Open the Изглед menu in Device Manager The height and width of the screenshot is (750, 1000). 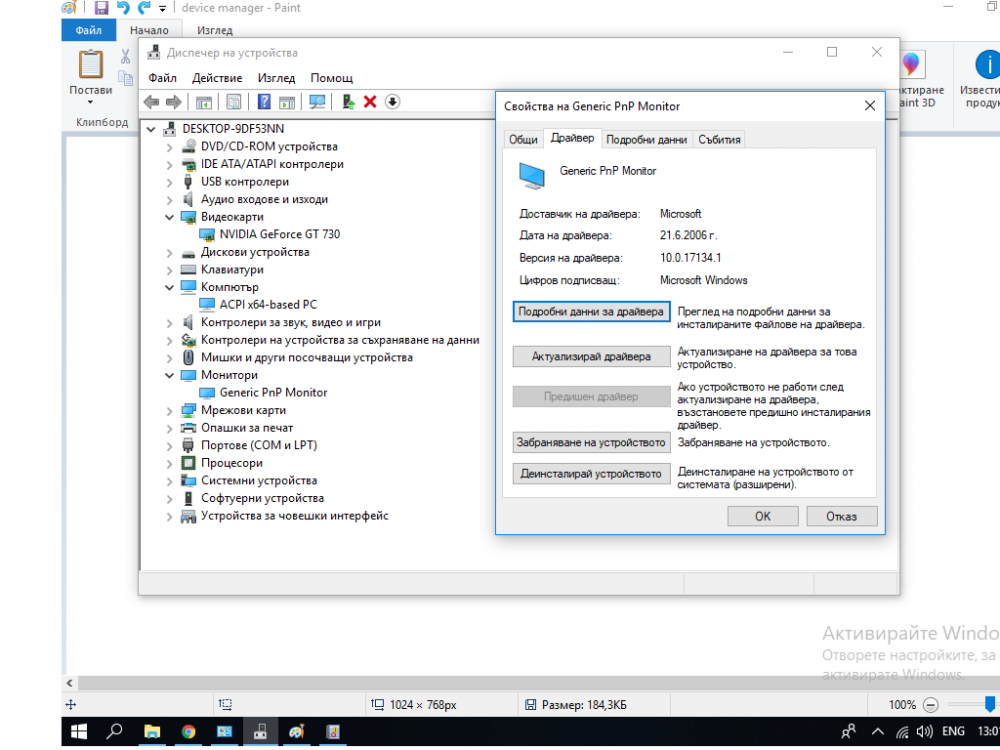click(276, 78)
